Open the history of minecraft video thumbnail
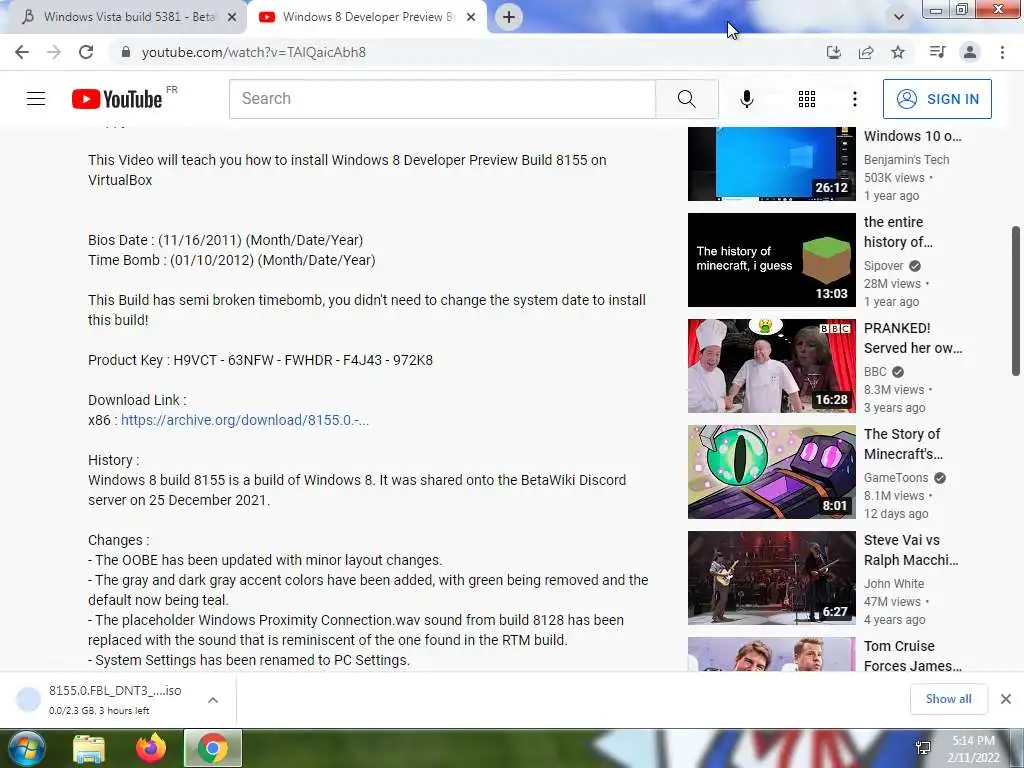Screen dimensions: 1024x768 pos(771,260)
